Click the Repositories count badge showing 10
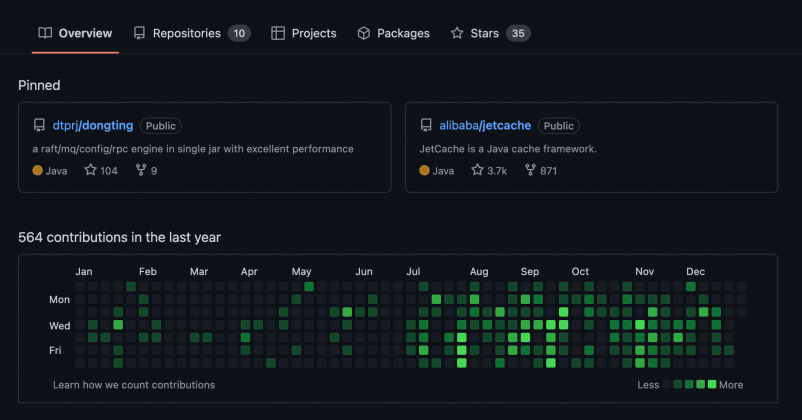The height and width of the screenshot is (420, 802). (x=238, y=33)
